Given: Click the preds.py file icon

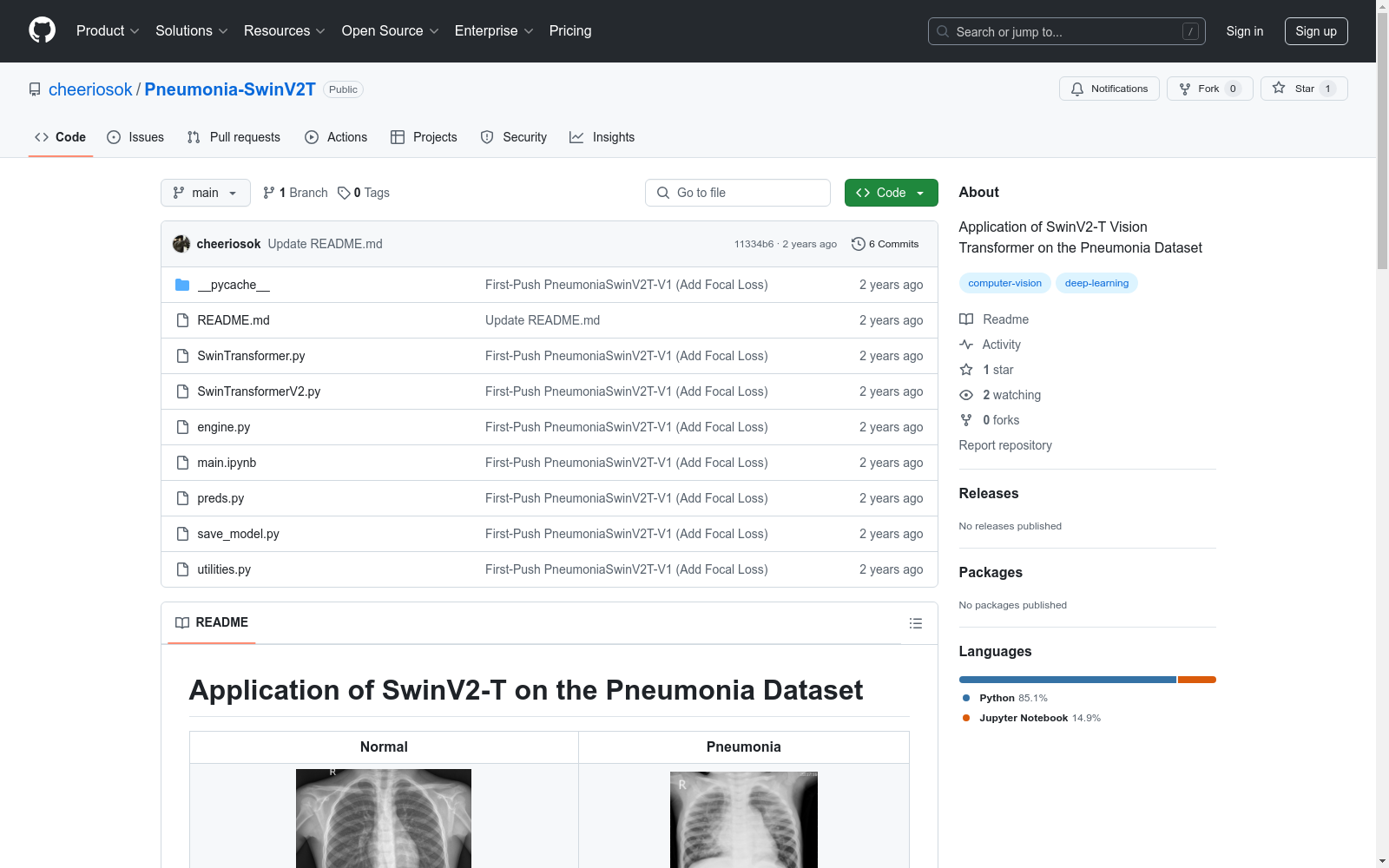Looking at the screenshot, I should (x=182, y=498).
